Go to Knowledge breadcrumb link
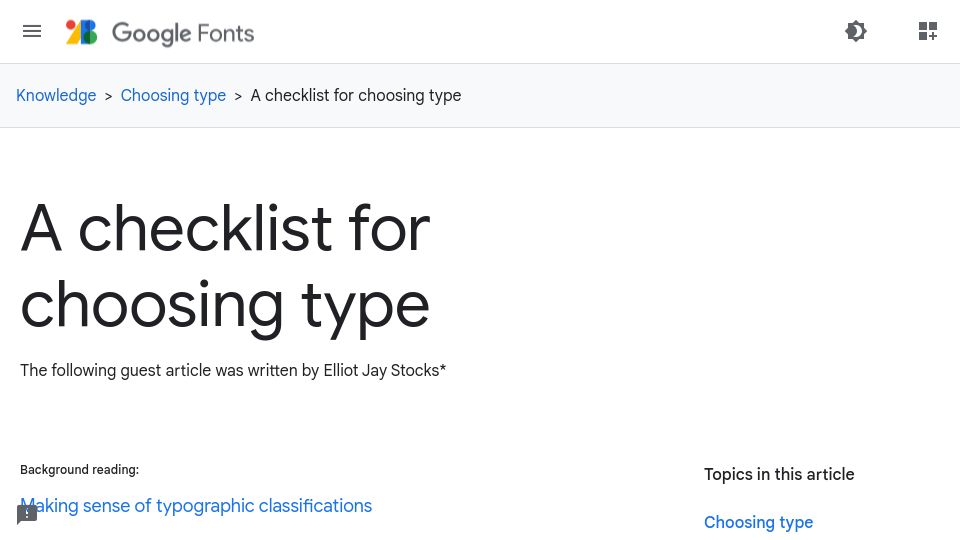Viewport: 960px width, 540px height. 56,96
